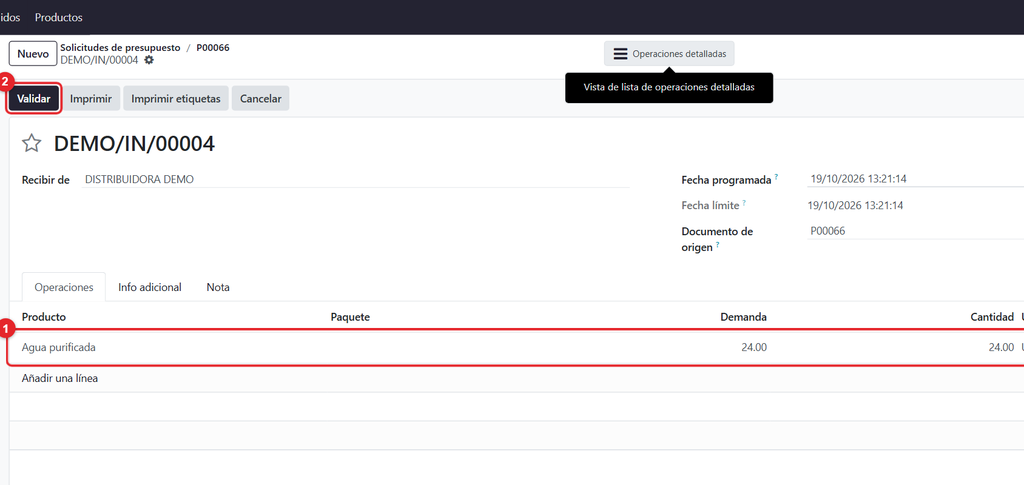Click Imprimir etiquetas button
The height and width of the screenshot is (485, 1024).
(x=176, y=99)
